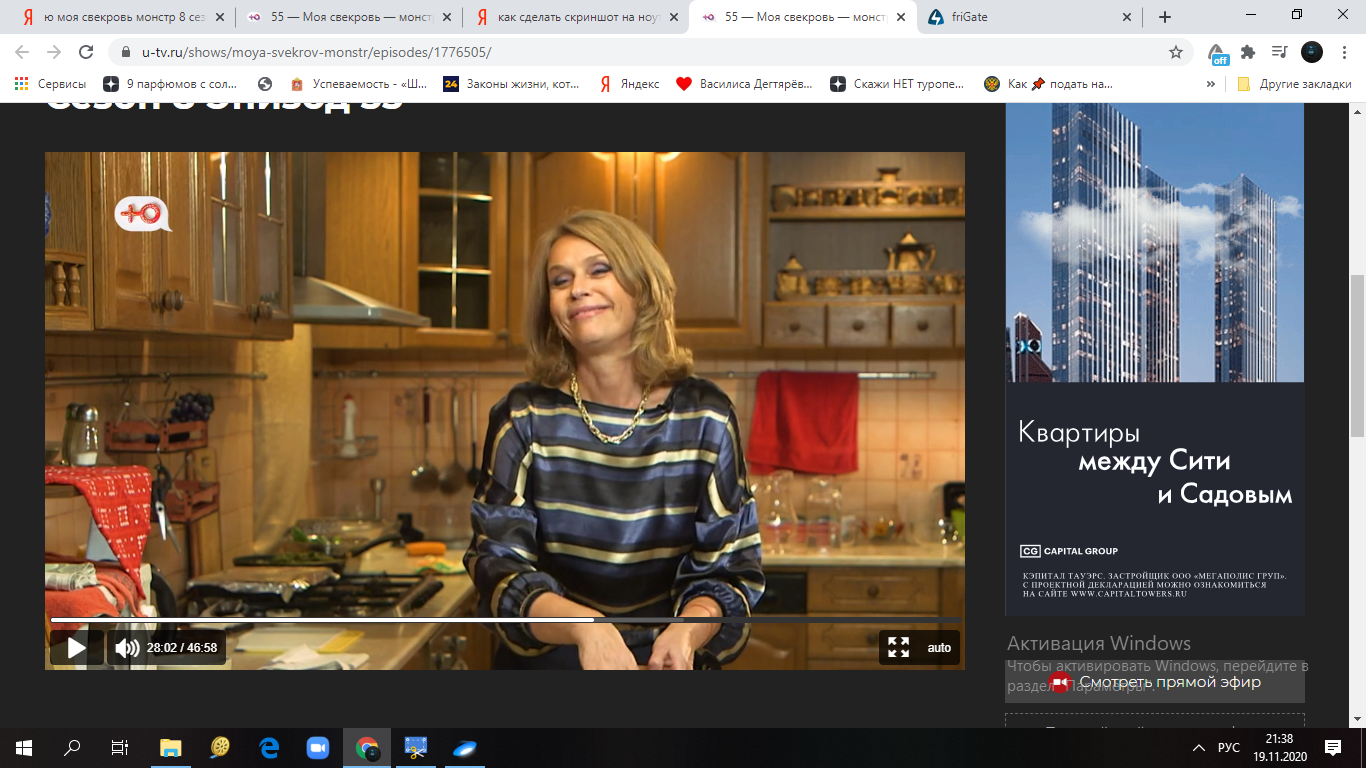Viewport: 1366px width, 768px height.
Task: Close the 'как сделать скриншот' tab
Action: (x=672, y=17)
